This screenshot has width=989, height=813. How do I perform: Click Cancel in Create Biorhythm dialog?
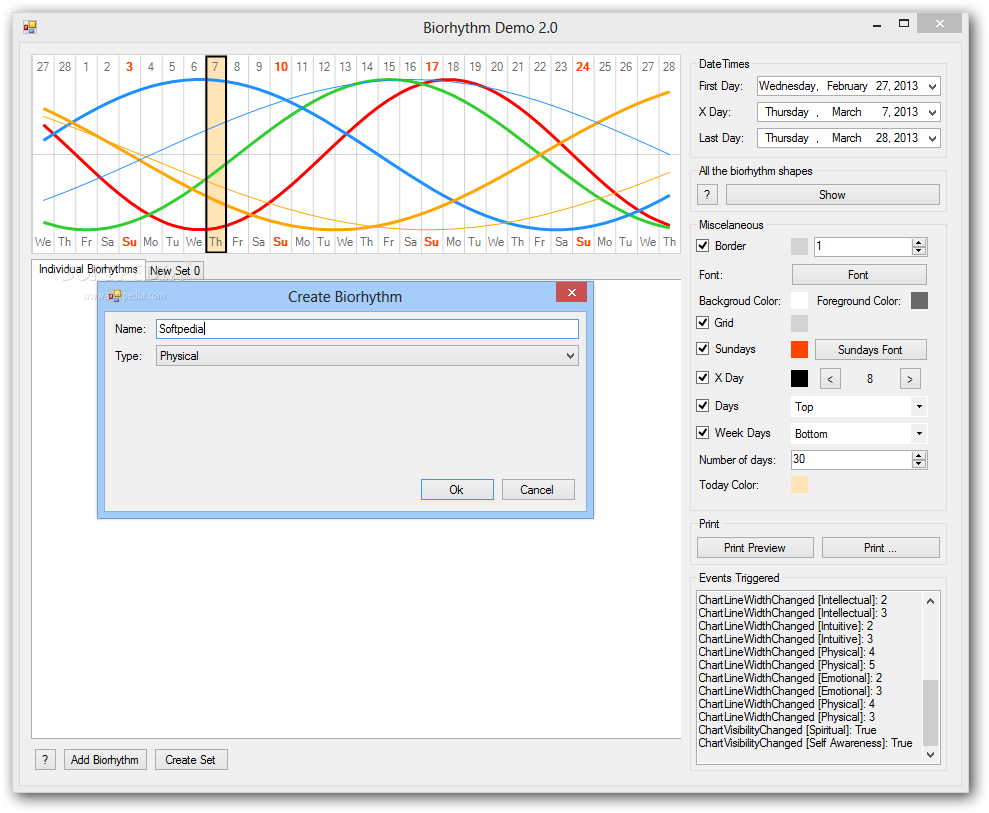click(537, 490)
